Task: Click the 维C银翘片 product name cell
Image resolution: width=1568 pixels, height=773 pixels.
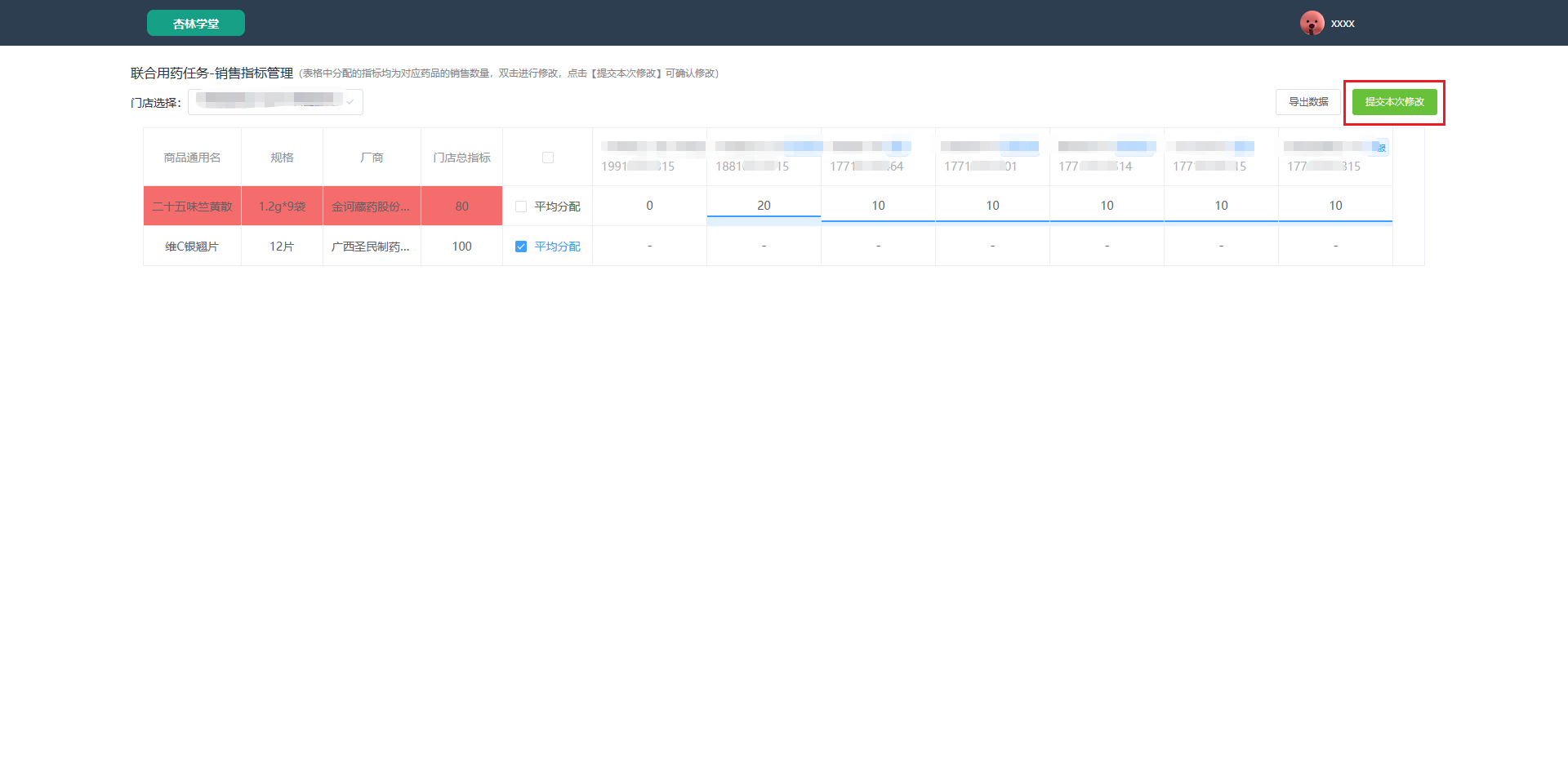Action: [x=192, y=247]
